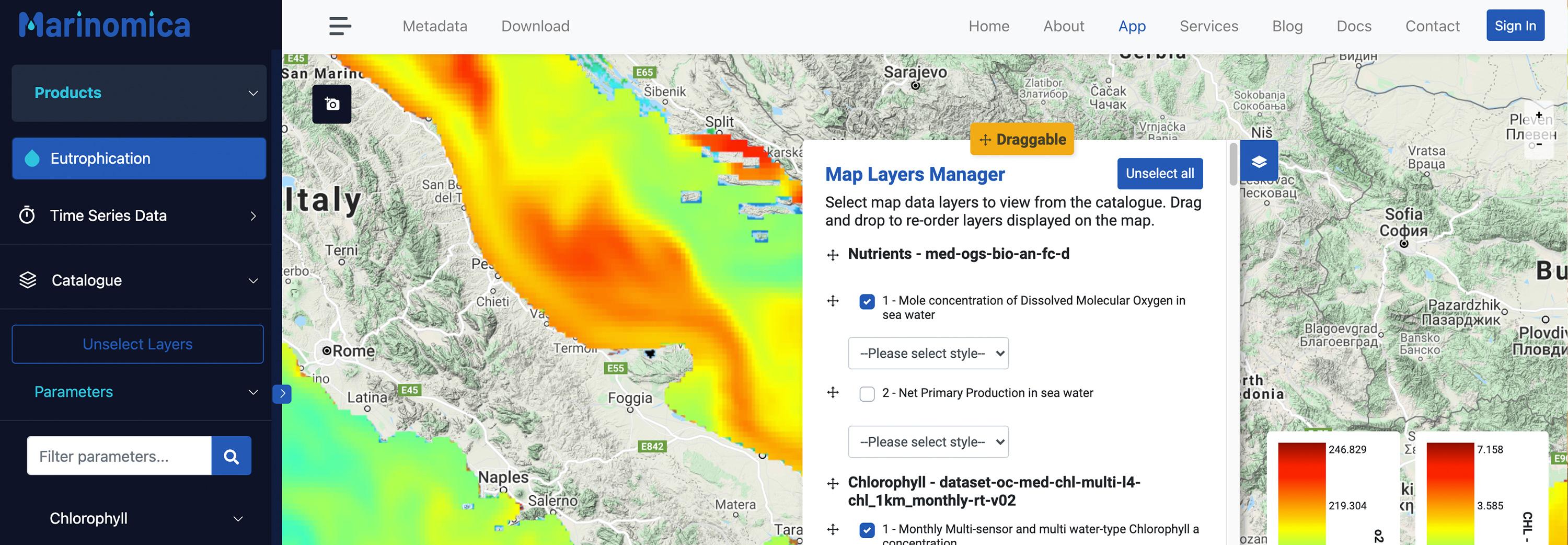Toggle the layers stack button on map
Image resolution: width=1568 pixels, height=545 pixels.
pyautogui.click(x=1259, y=162)
